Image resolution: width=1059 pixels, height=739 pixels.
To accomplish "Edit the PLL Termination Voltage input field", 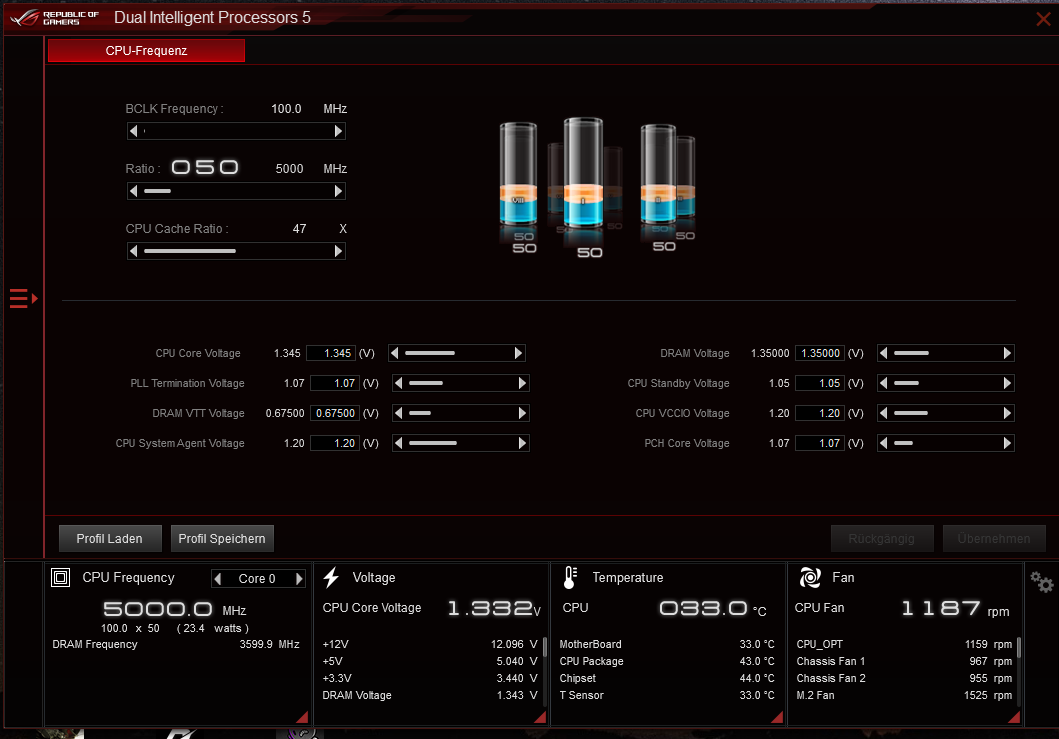I will coord(335,384).
